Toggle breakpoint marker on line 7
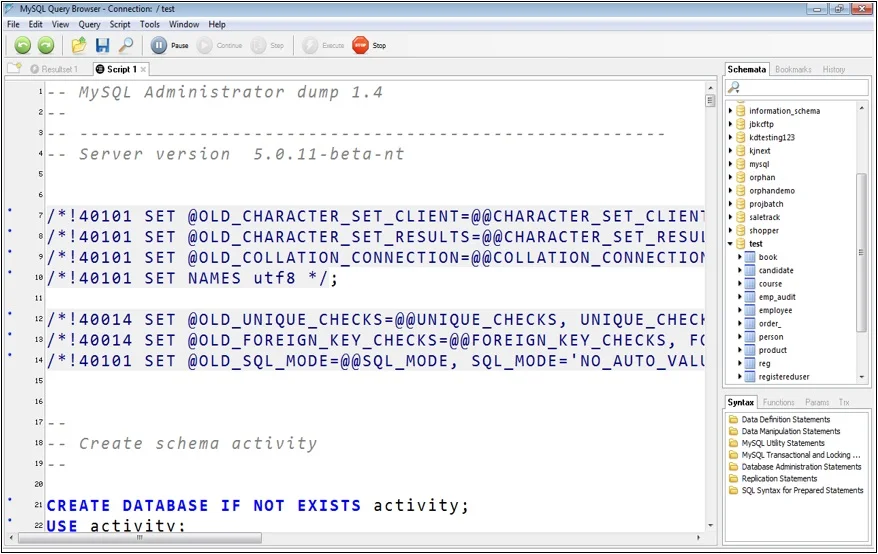This screenshot has height=554, width=878. [x=10, y=210]
